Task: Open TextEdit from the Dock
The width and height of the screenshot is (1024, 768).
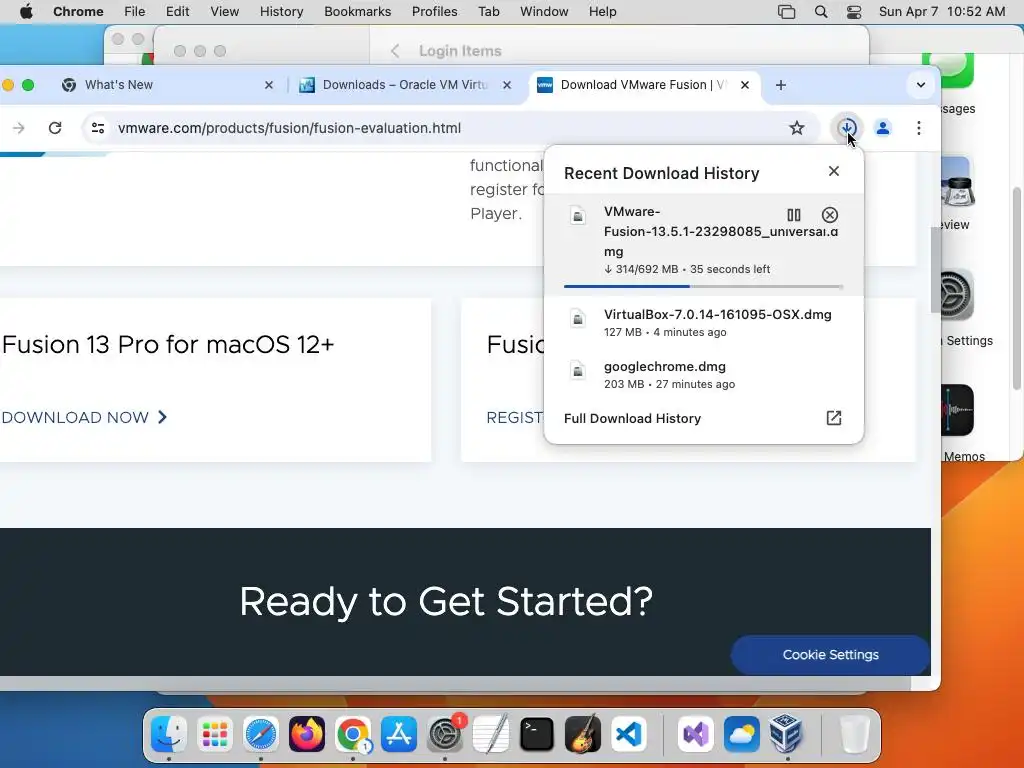Action: [x=490, y=734]
